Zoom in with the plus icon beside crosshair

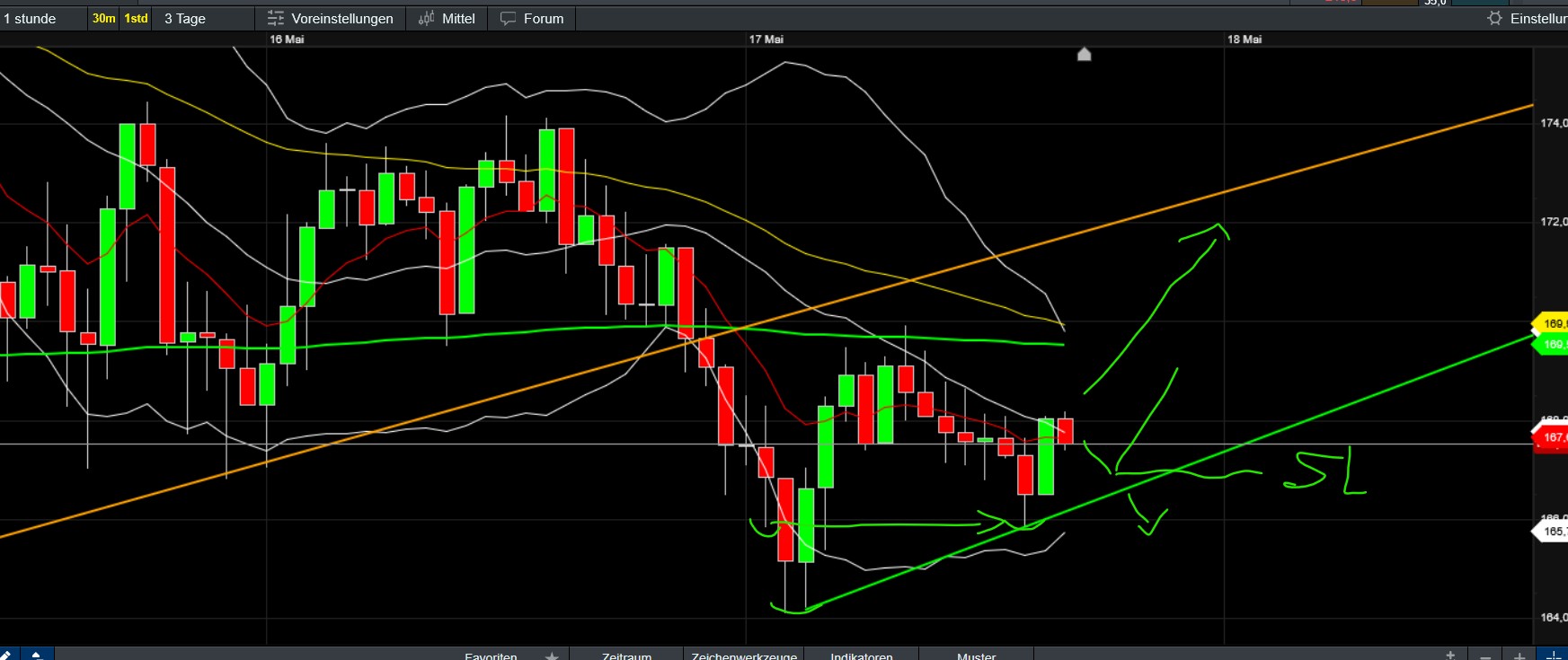pos(1519,656)
